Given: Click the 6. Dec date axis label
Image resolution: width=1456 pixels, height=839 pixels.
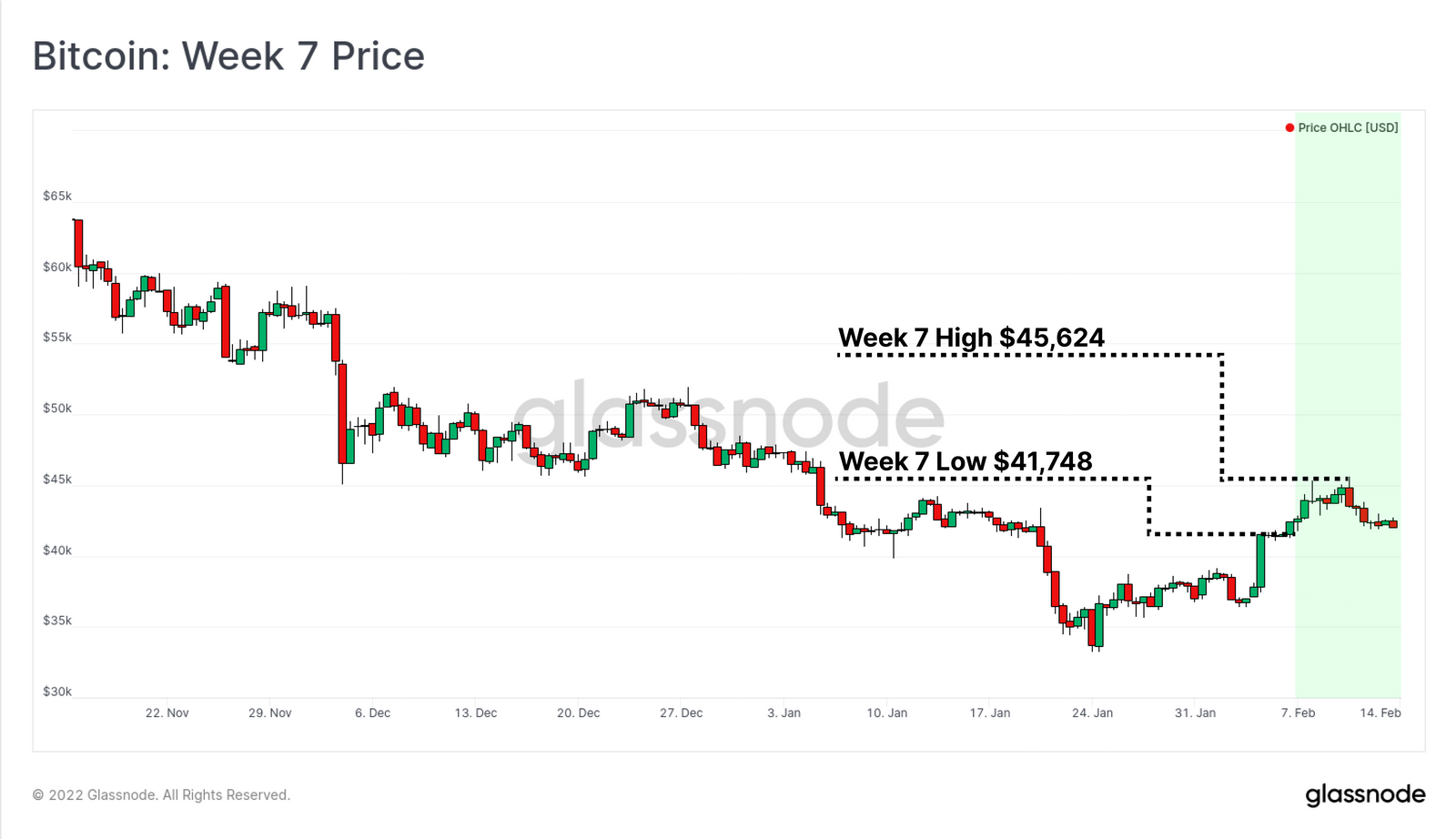Looking at the screenshot, I should (x=373, y=713).
